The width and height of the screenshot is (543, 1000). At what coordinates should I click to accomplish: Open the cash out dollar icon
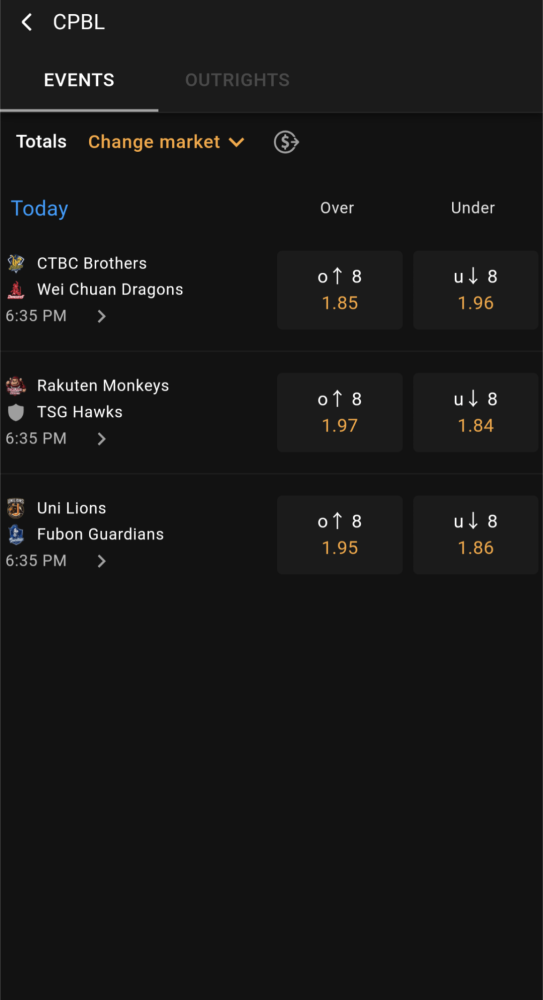point(286,142)
